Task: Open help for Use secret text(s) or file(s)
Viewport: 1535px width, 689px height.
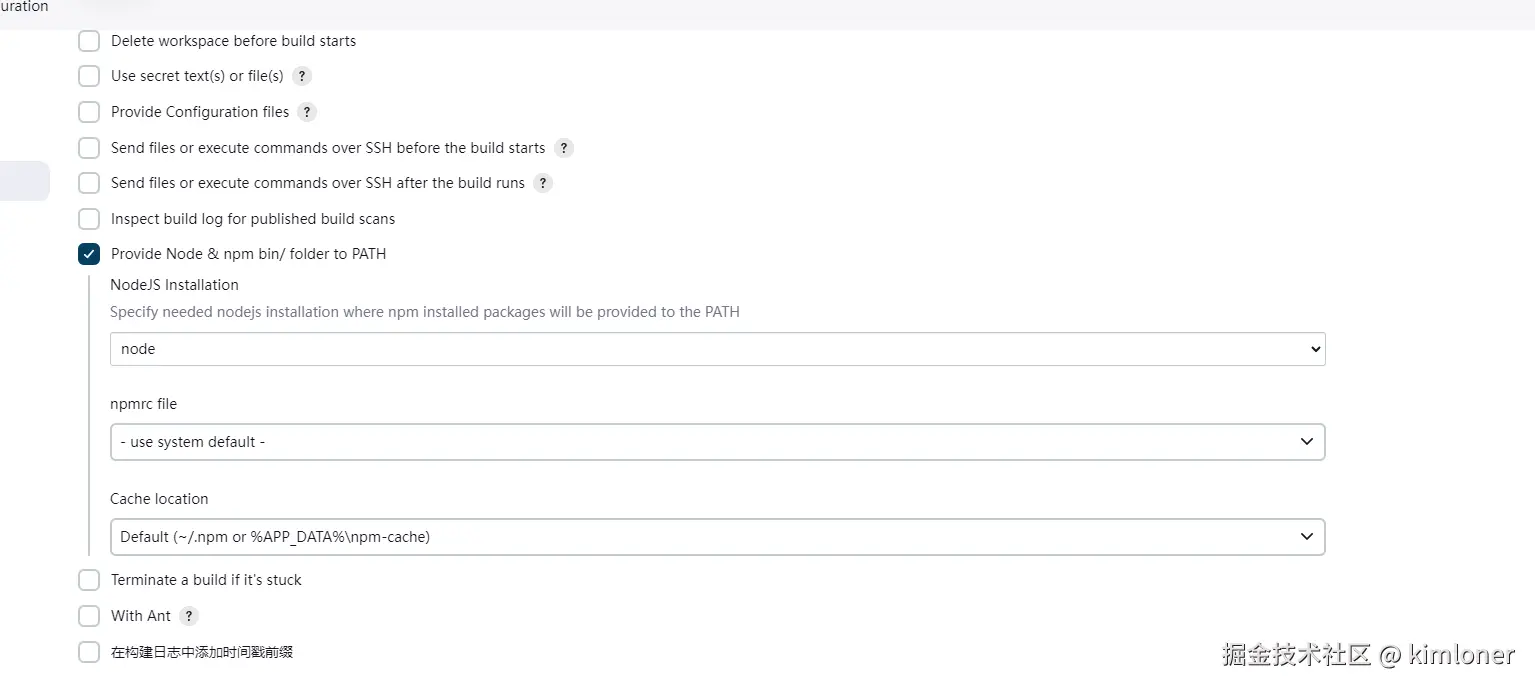Action: coord(302,76)
